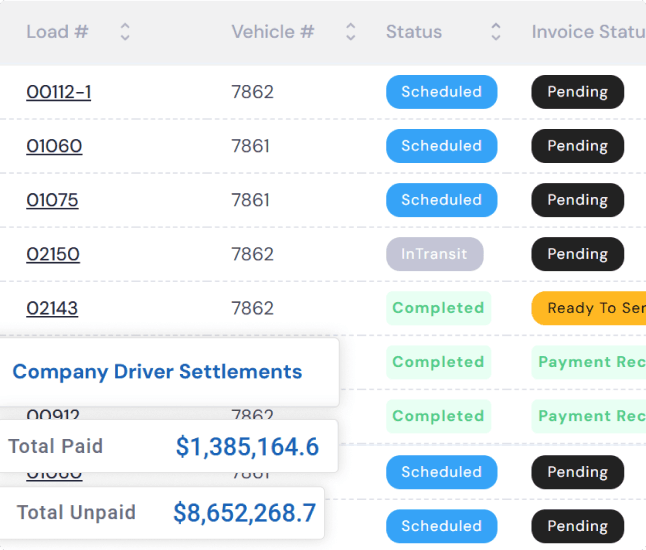This screenshot has width=646, height=550.
Task: Select vehicle 7862 cell in row 02150
Action: click(x=252, y=254)
